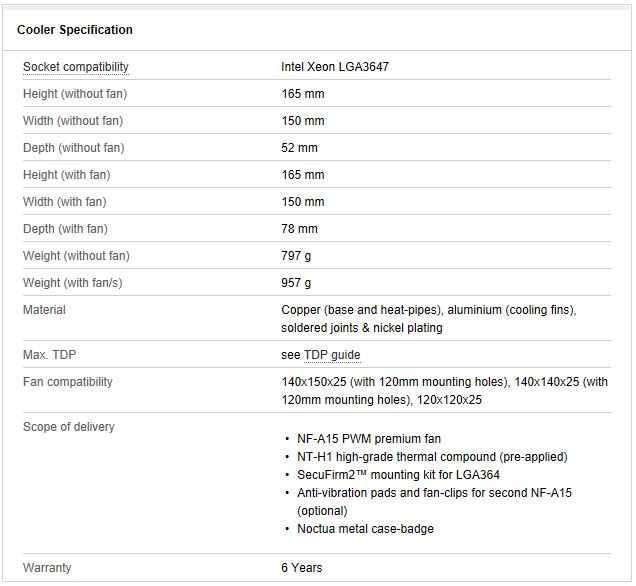This screenshot has width=636, height=586.
Task: Click the Cooler Specification heading
Action: point(75,30)
